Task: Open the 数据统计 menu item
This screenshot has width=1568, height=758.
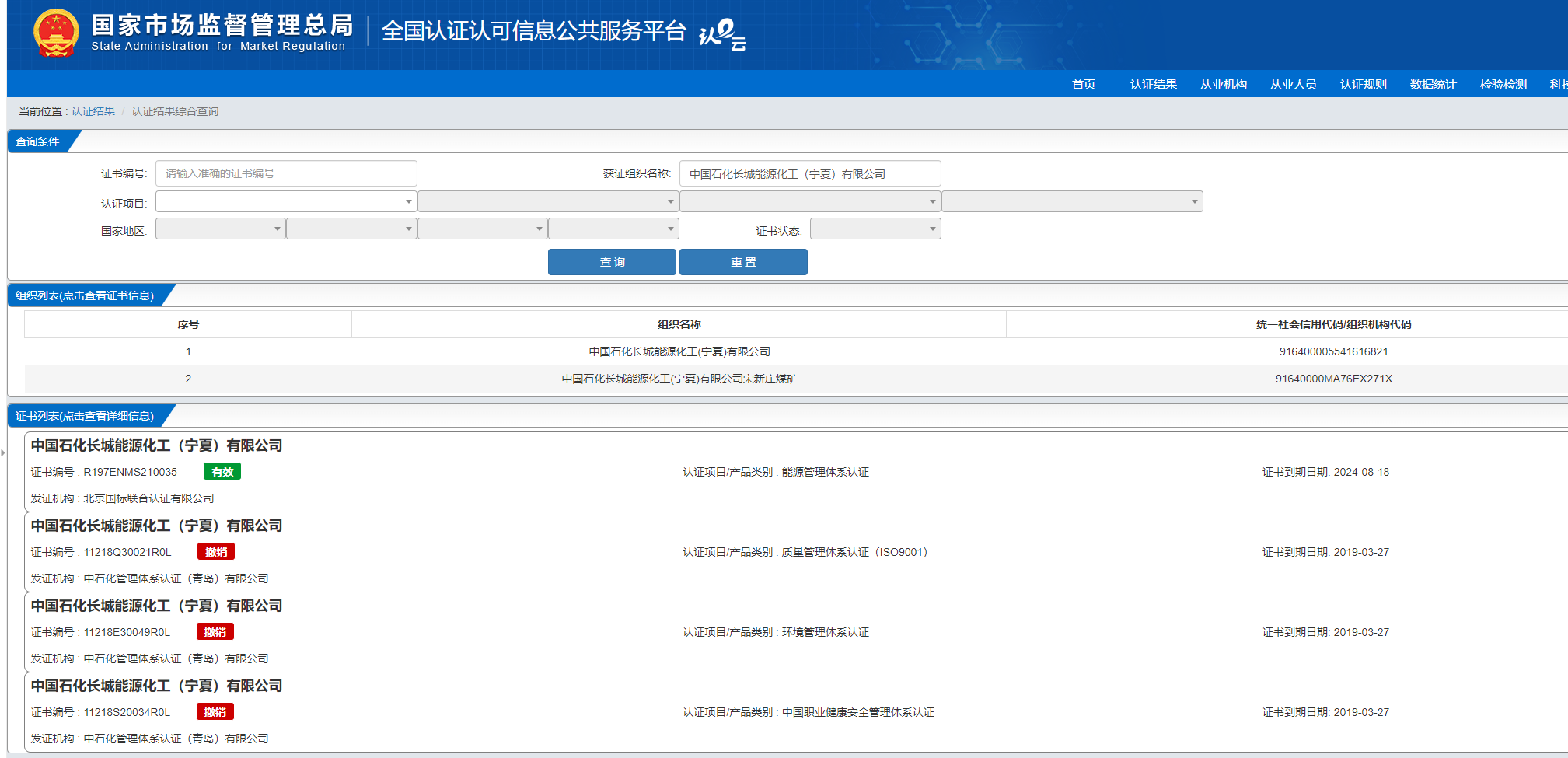Action: point(1433,84)
